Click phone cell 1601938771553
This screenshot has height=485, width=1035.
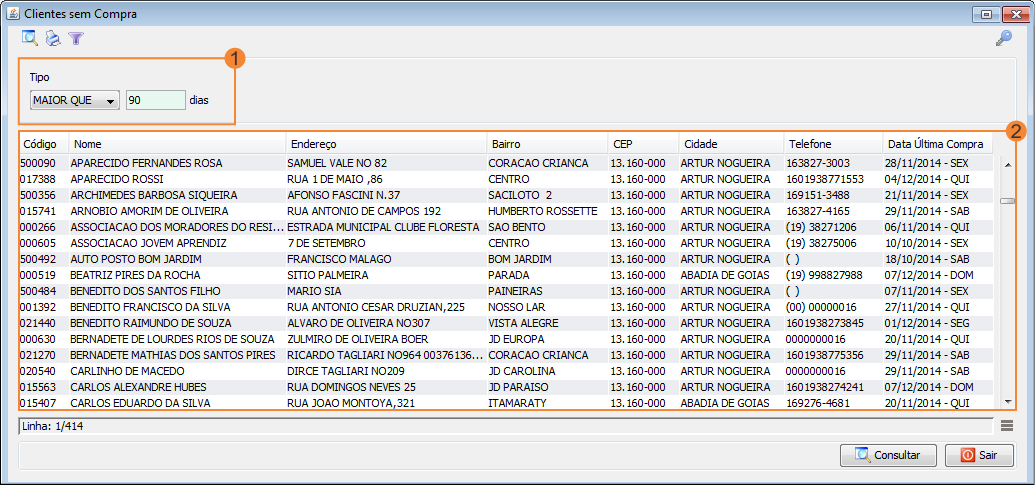coord(824,179)
